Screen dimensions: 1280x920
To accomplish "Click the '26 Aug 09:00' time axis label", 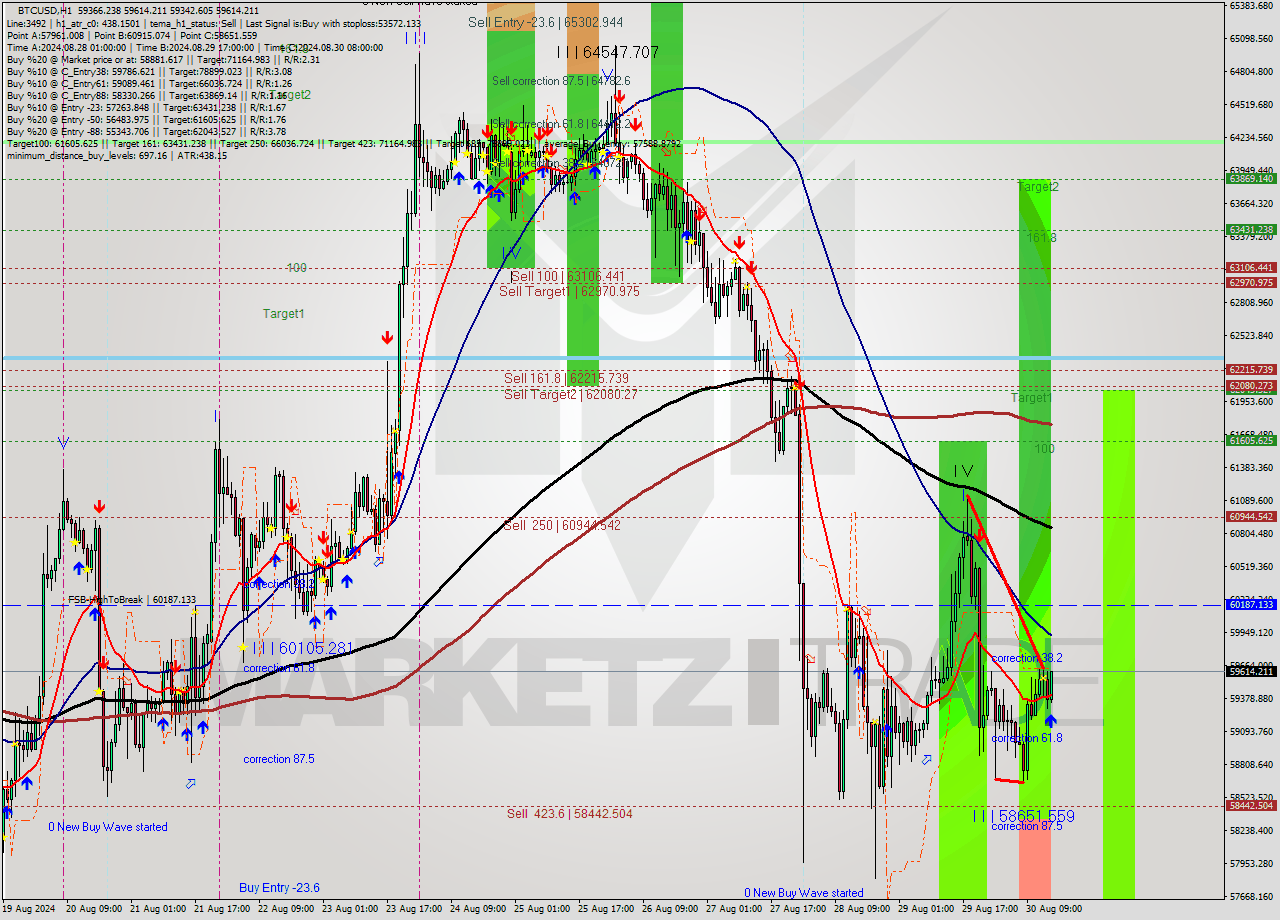I will pyautogui.click(x=671, y=909).
